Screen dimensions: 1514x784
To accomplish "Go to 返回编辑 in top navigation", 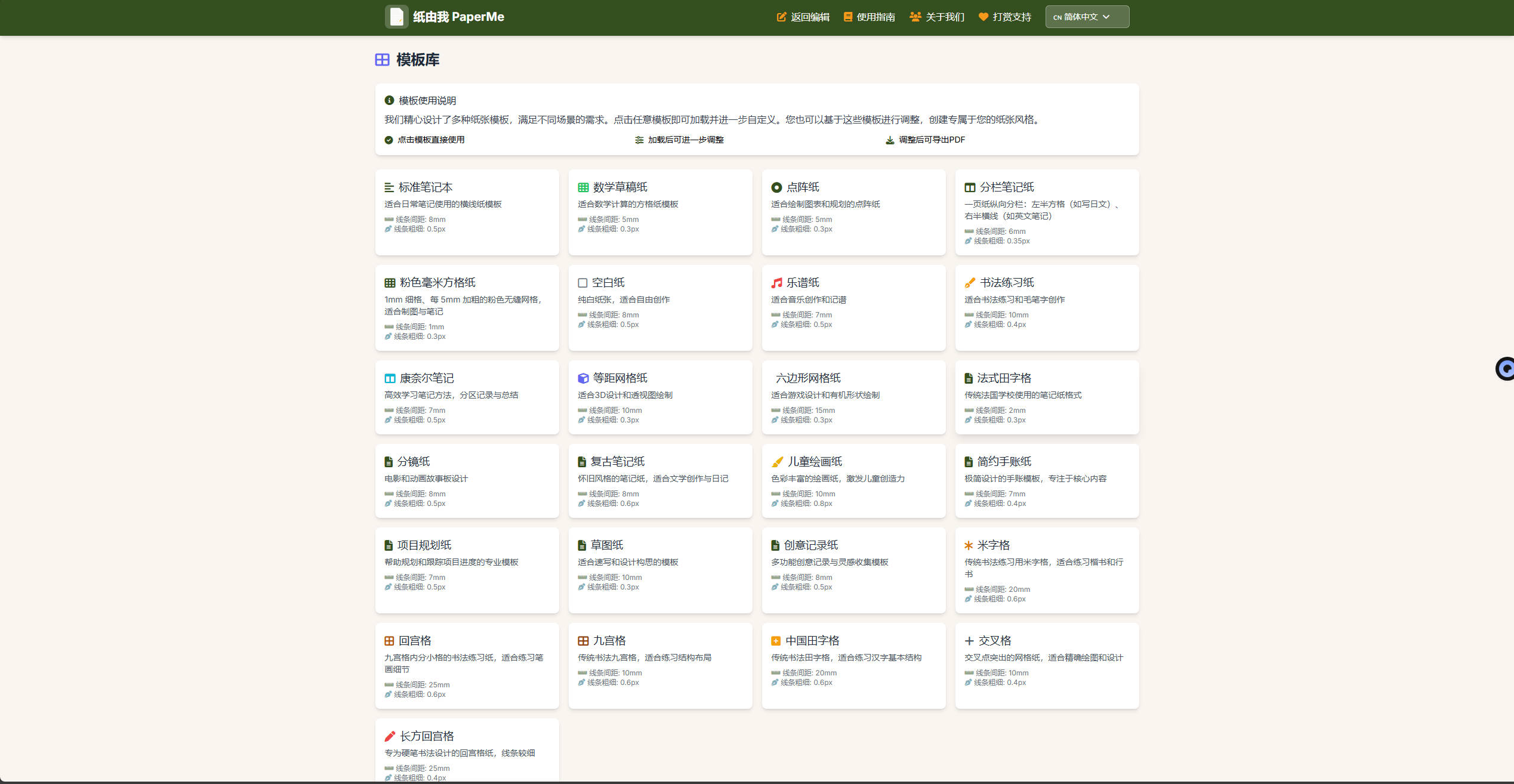I will point(803,17).
